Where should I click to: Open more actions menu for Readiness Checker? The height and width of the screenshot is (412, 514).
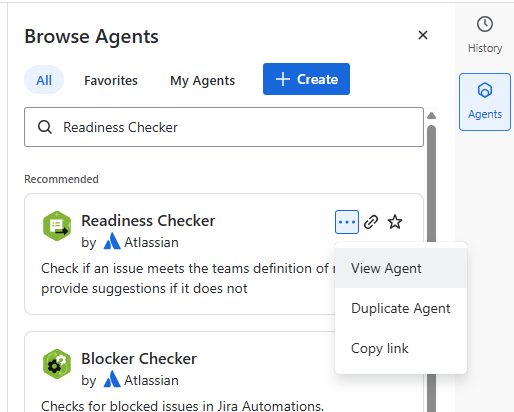coord(347,222)
